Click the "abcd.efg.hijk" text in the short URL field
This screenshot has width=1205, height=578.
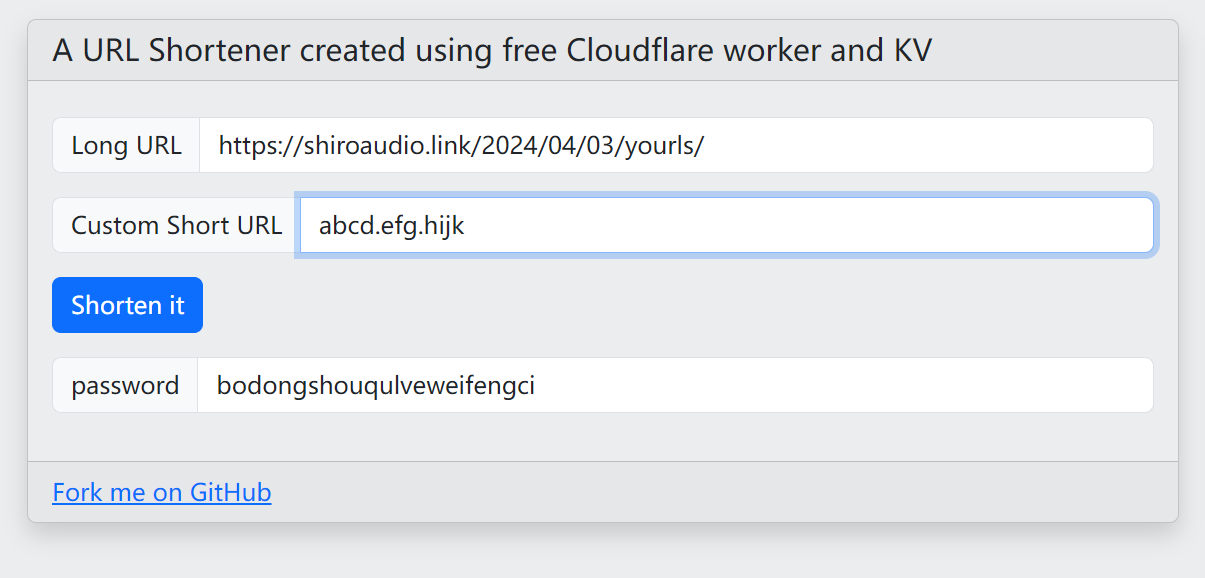(391, 225)
